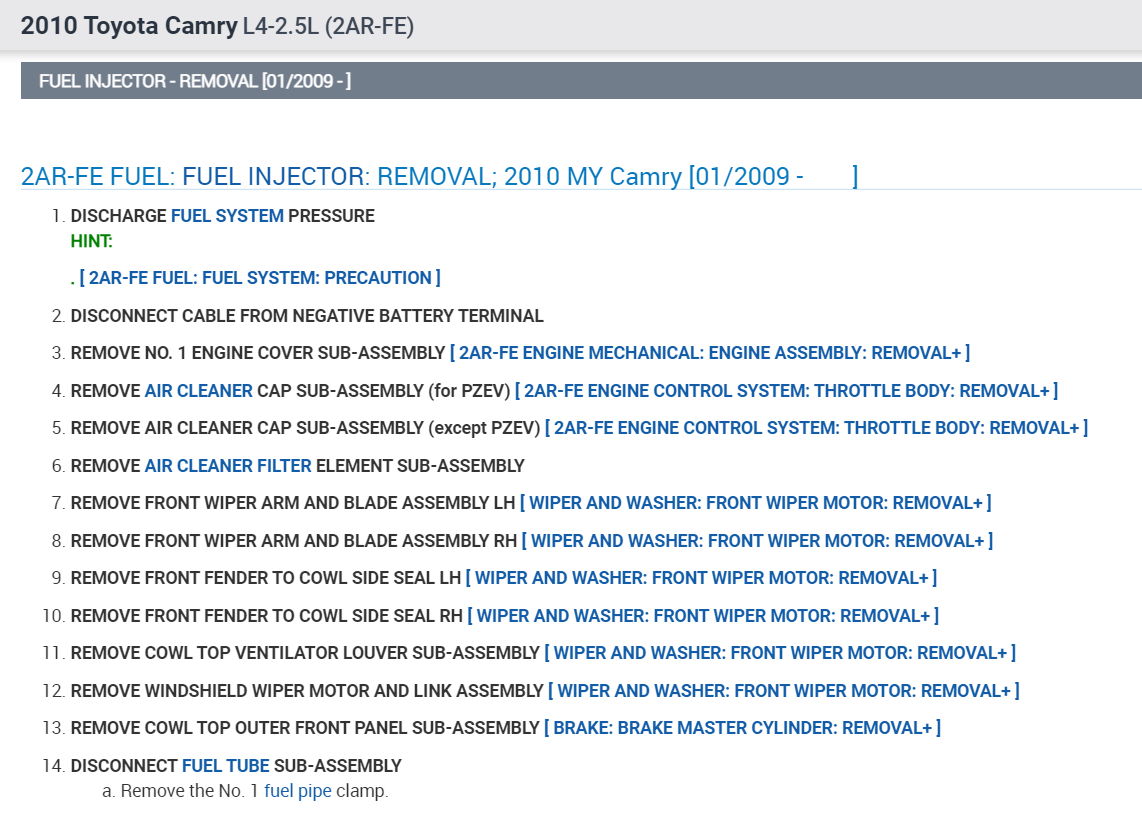Click the 2010 Toyota Camry vehicle title
This screenshot has height=827, width=1142.
(x=129, y=26)
